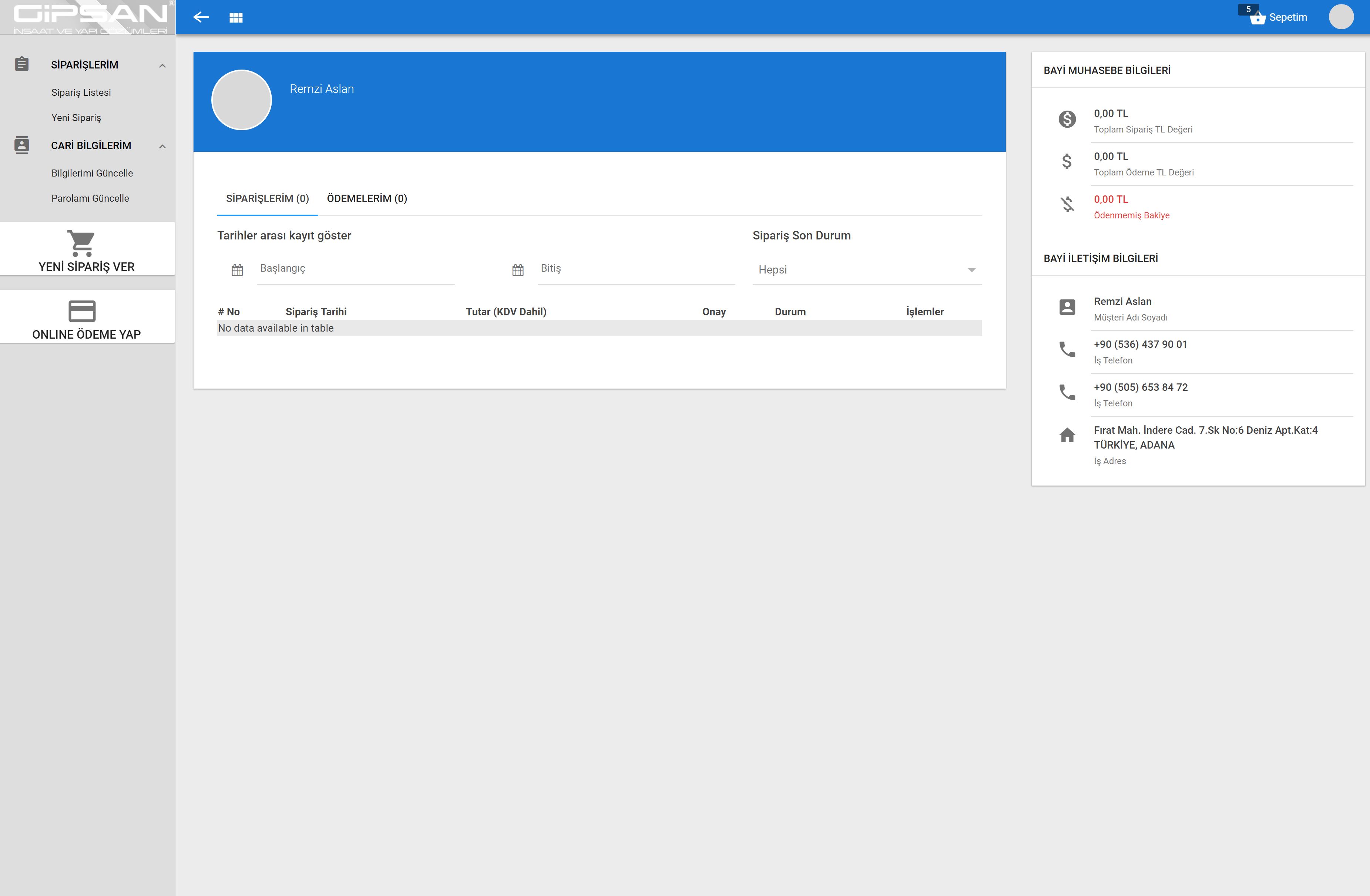
Task: Sort by the Onay column header
Action: (714, 312)
